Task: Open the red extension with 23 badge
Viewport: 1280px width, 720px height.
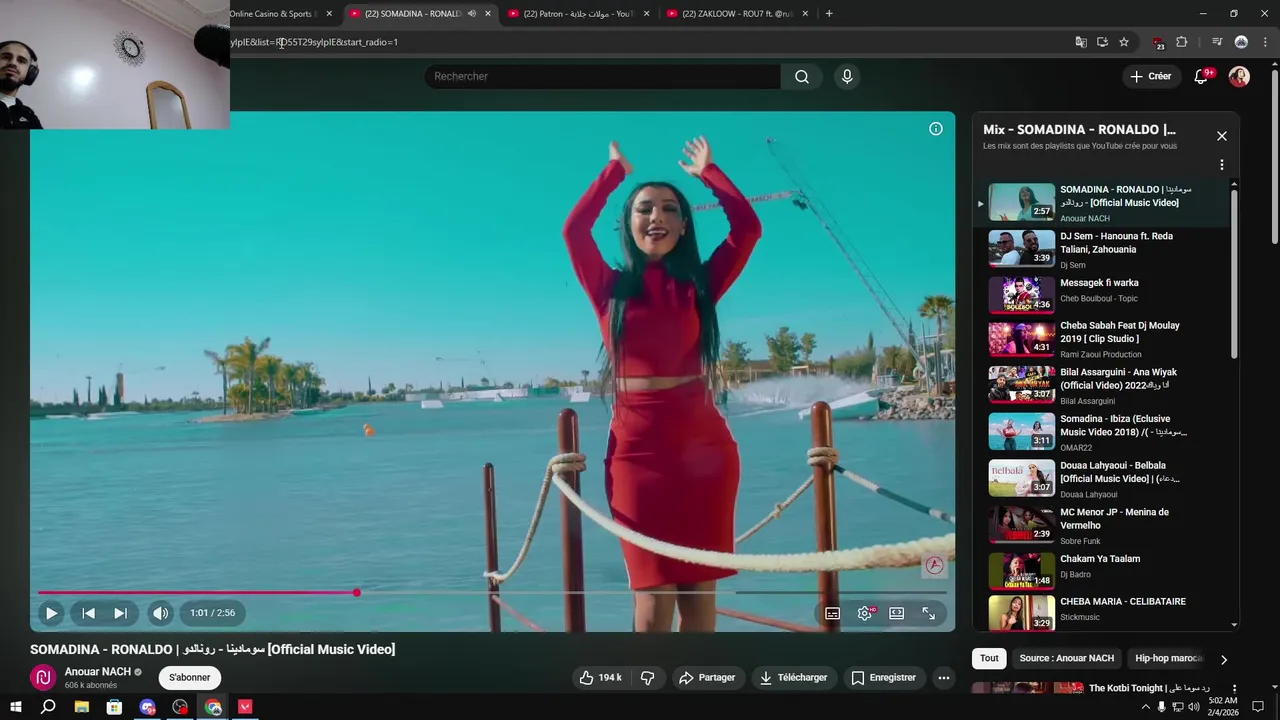Action: pos(1158,43)
